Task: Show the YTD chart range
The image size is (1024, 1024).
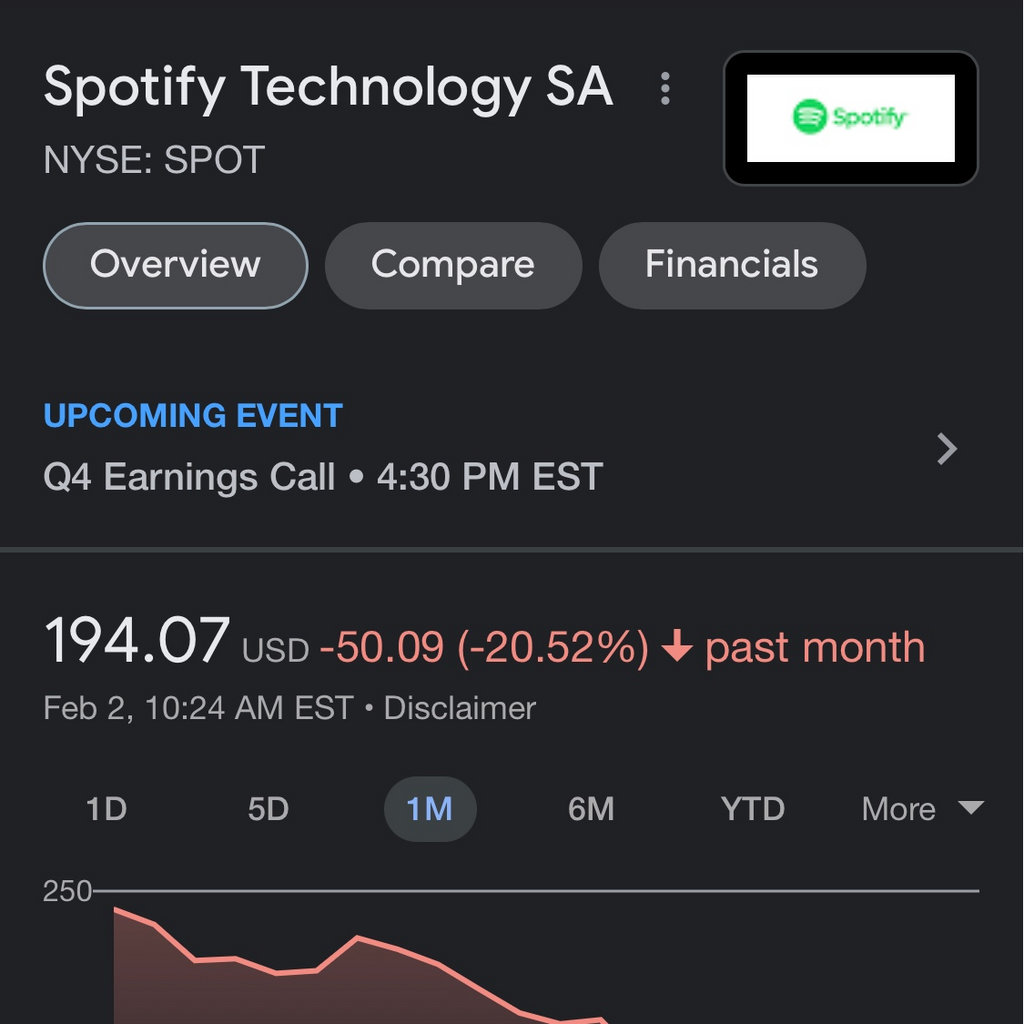Action: pos(752,809)
